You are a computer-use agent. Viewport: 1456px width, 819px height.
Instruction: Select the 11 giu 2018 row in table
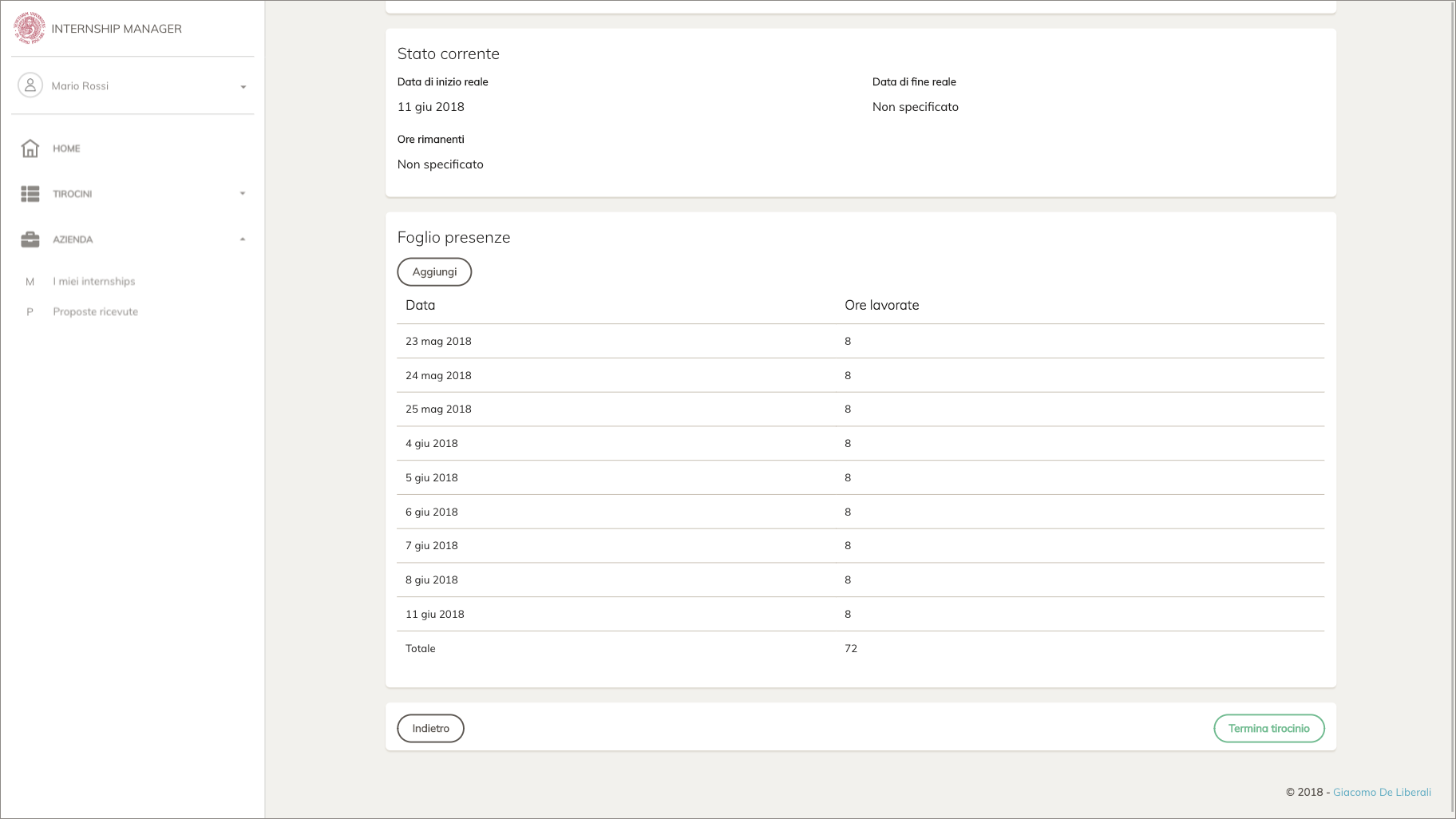(861, 615)
